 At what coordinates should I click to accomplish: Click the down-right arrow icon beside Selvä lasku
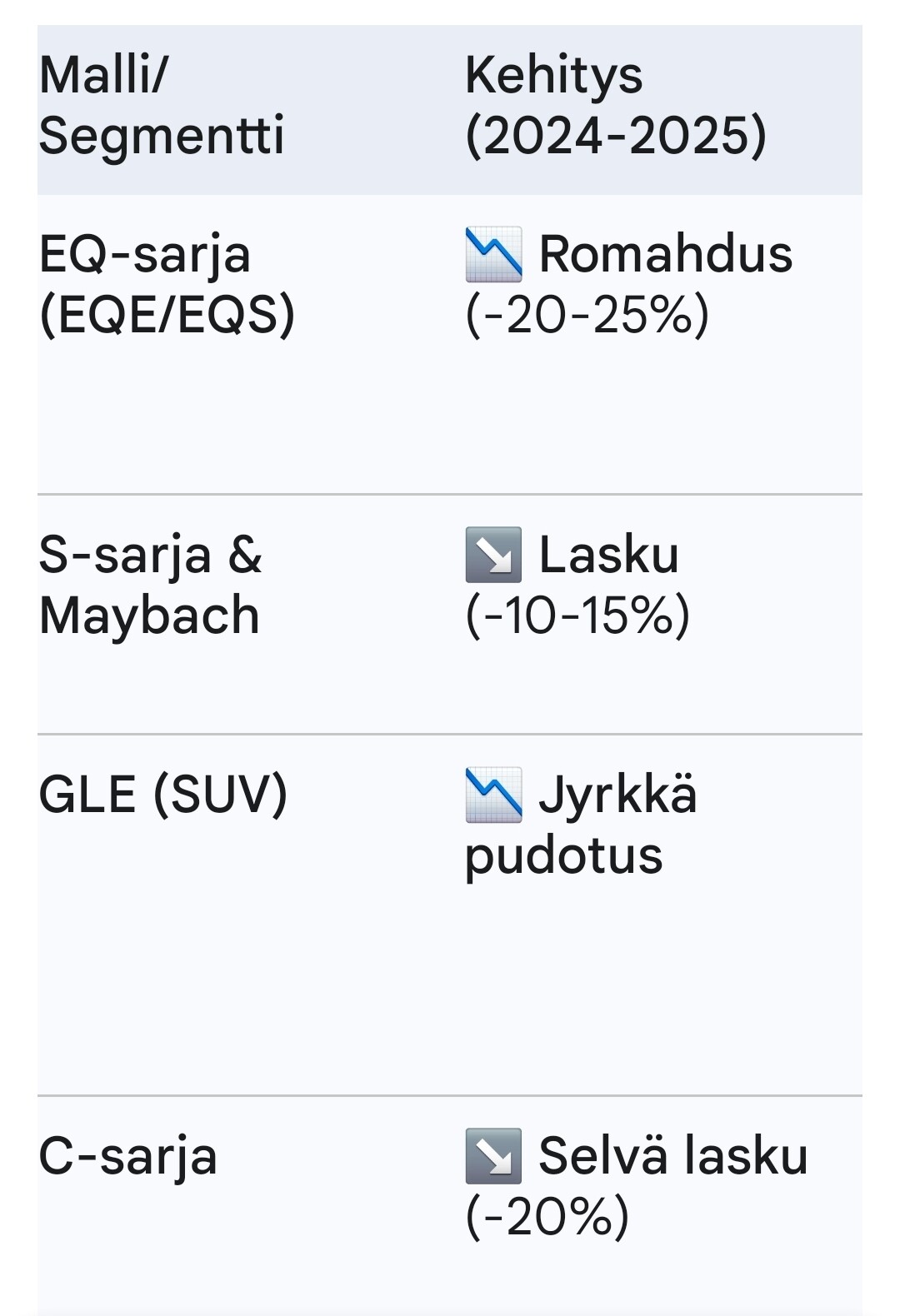tap(493, 1156)
